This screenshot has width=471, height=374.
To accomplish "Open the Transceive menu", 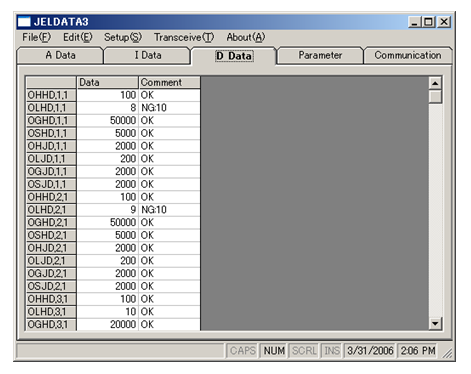I will coord(184,37).
